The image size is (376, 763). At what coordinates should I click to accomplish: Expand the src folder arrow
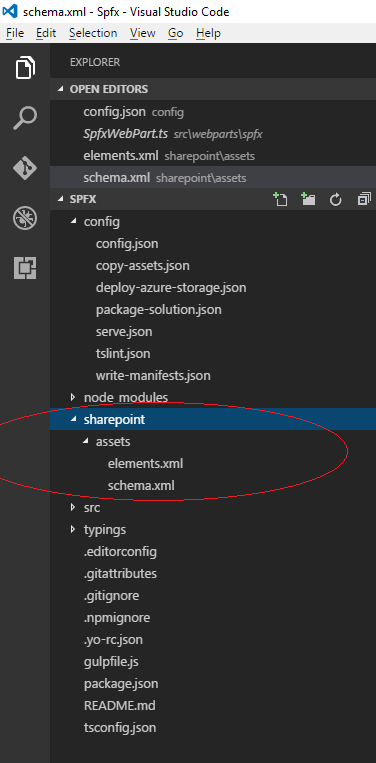73,508
